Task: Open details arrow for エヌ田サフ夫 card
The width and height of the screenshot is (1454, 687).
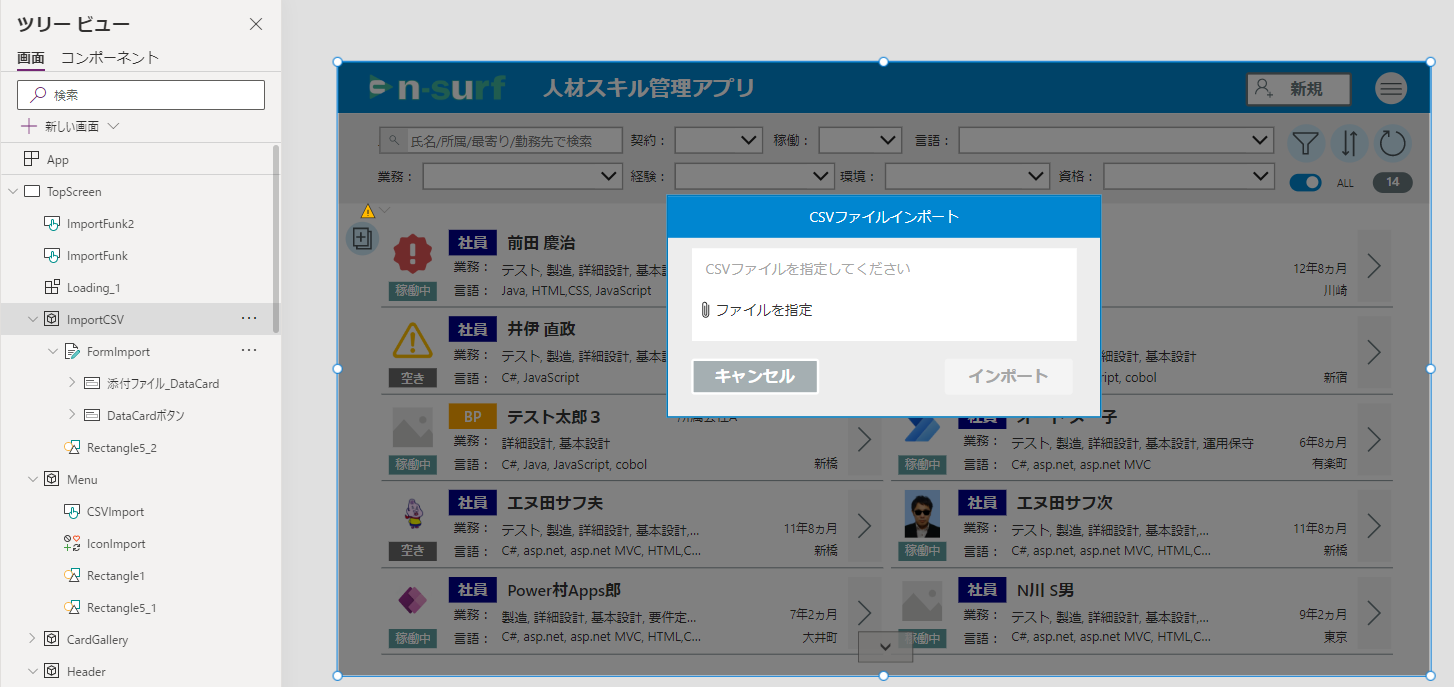Action: tap(864, 525)
